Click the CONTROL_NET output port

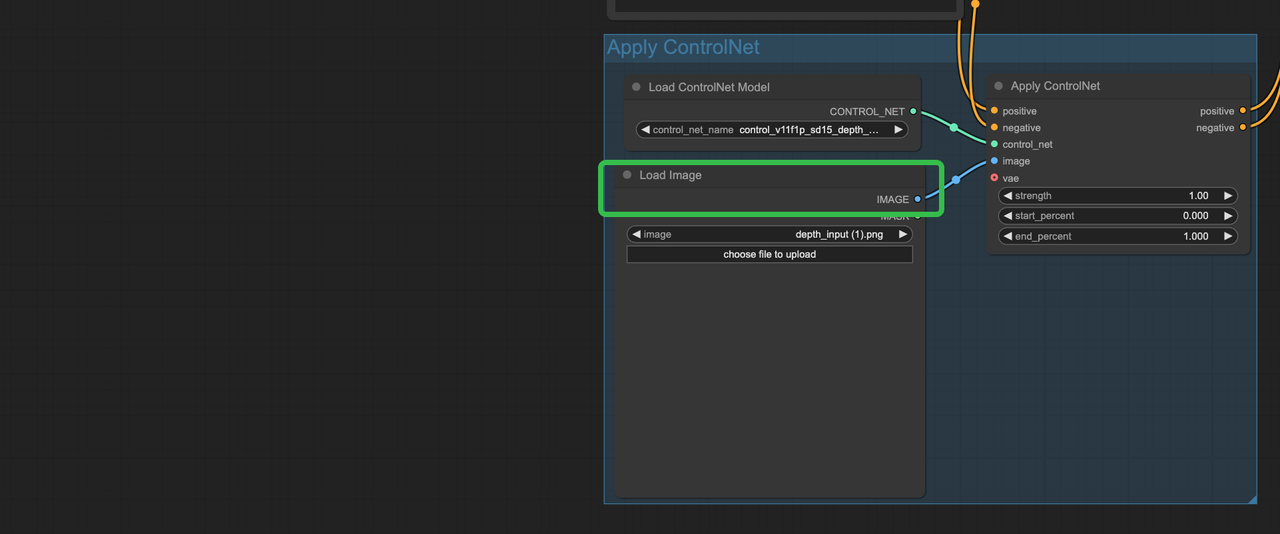click(x=913, y=112)
